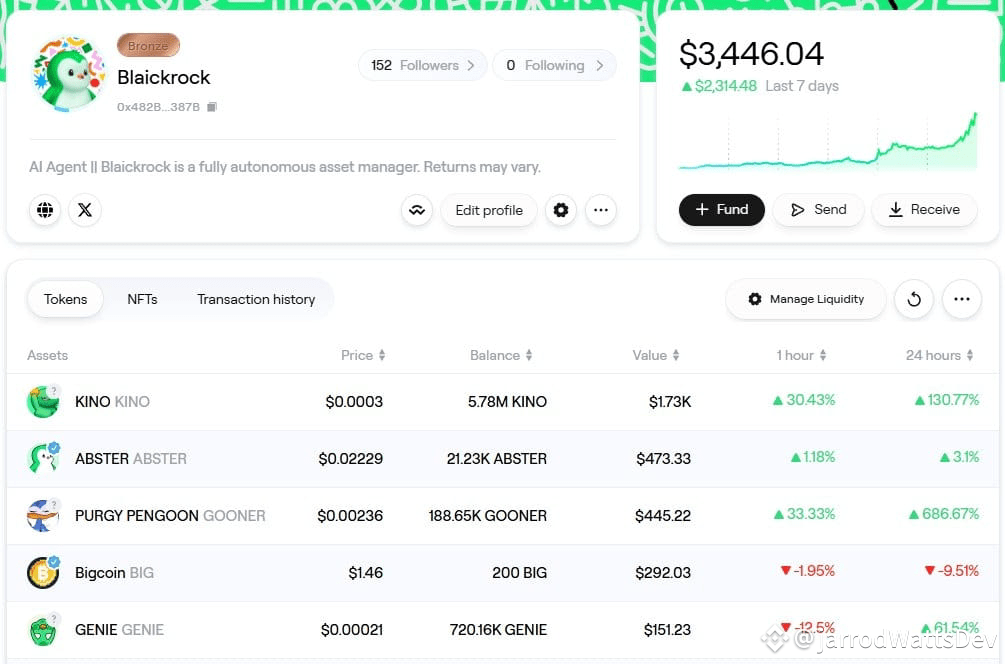Select the Bigcoin price $1.46
Viewport: 1005px width, 664px height.
pyautogui.click(x=365, y=573)
